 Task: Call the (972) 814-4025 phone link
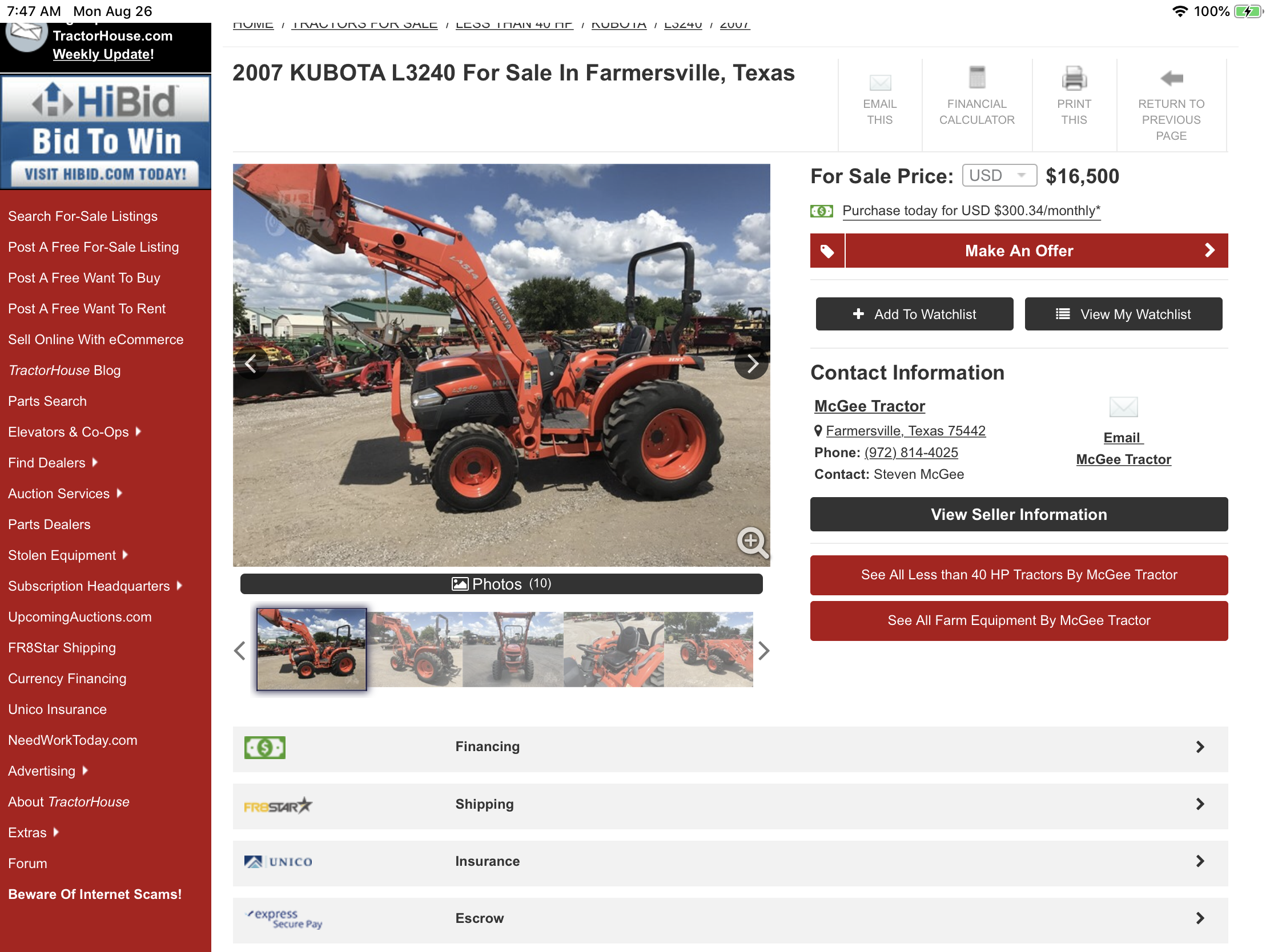pos(911,453)
